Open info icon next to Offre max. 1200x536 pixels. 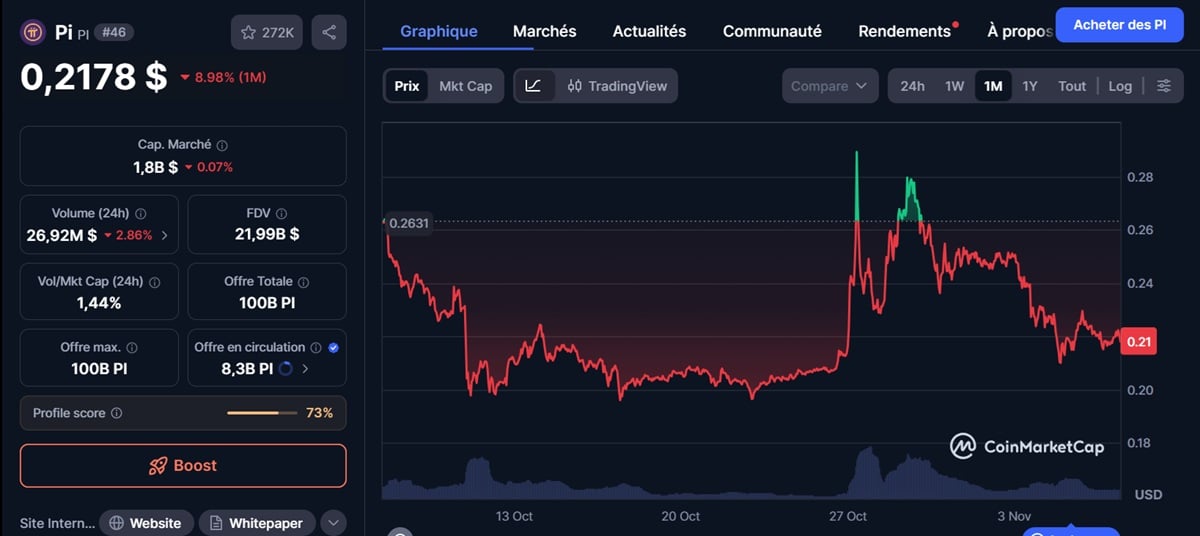pos(132,348)
